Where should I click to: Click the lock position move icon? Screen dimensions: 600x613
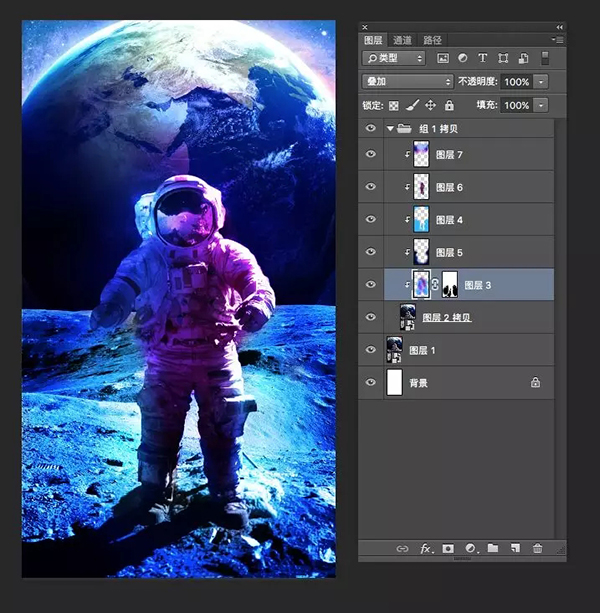[x=430, y=105]
